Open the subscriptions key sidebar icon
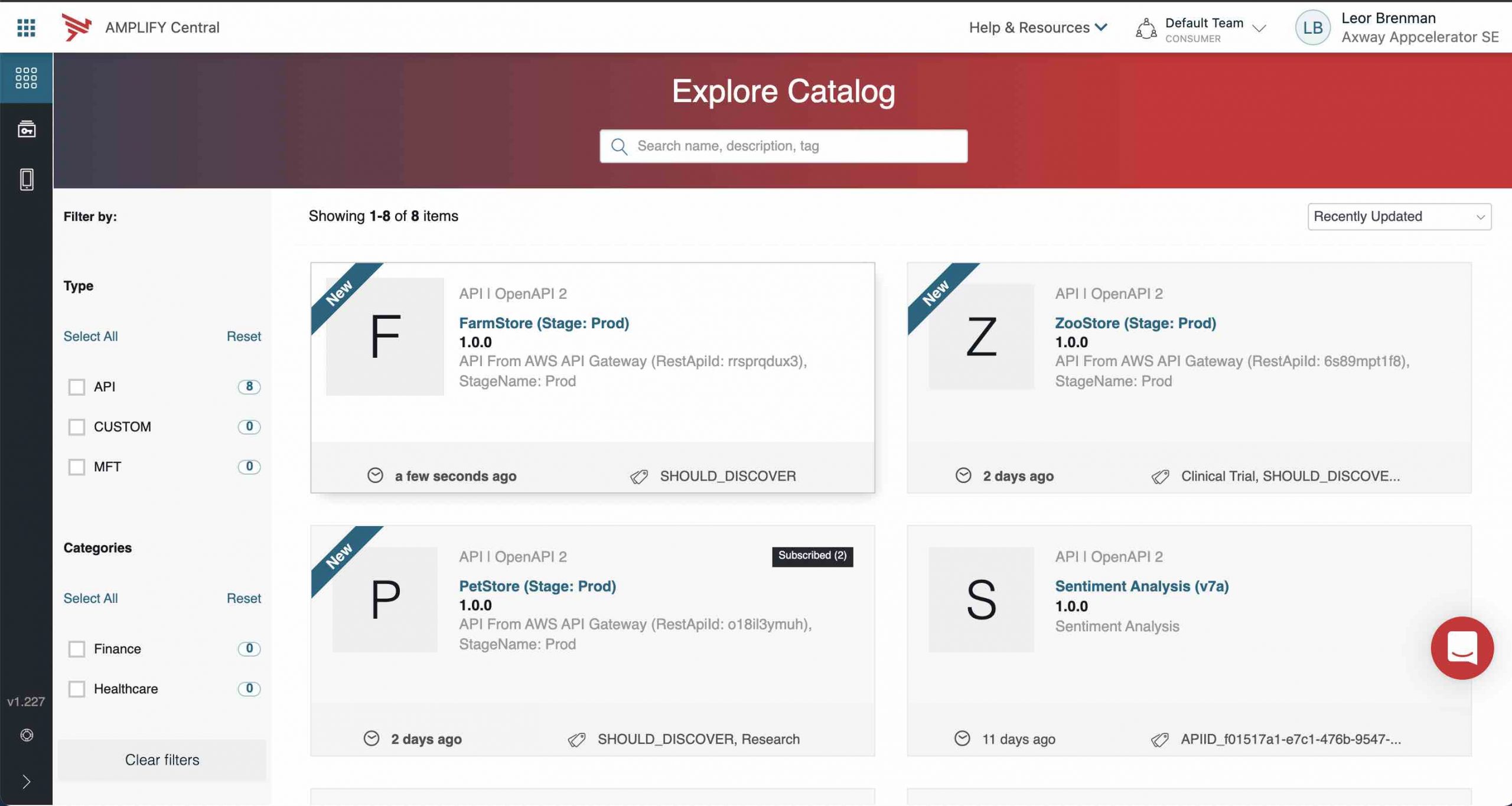 click(26, 129)
